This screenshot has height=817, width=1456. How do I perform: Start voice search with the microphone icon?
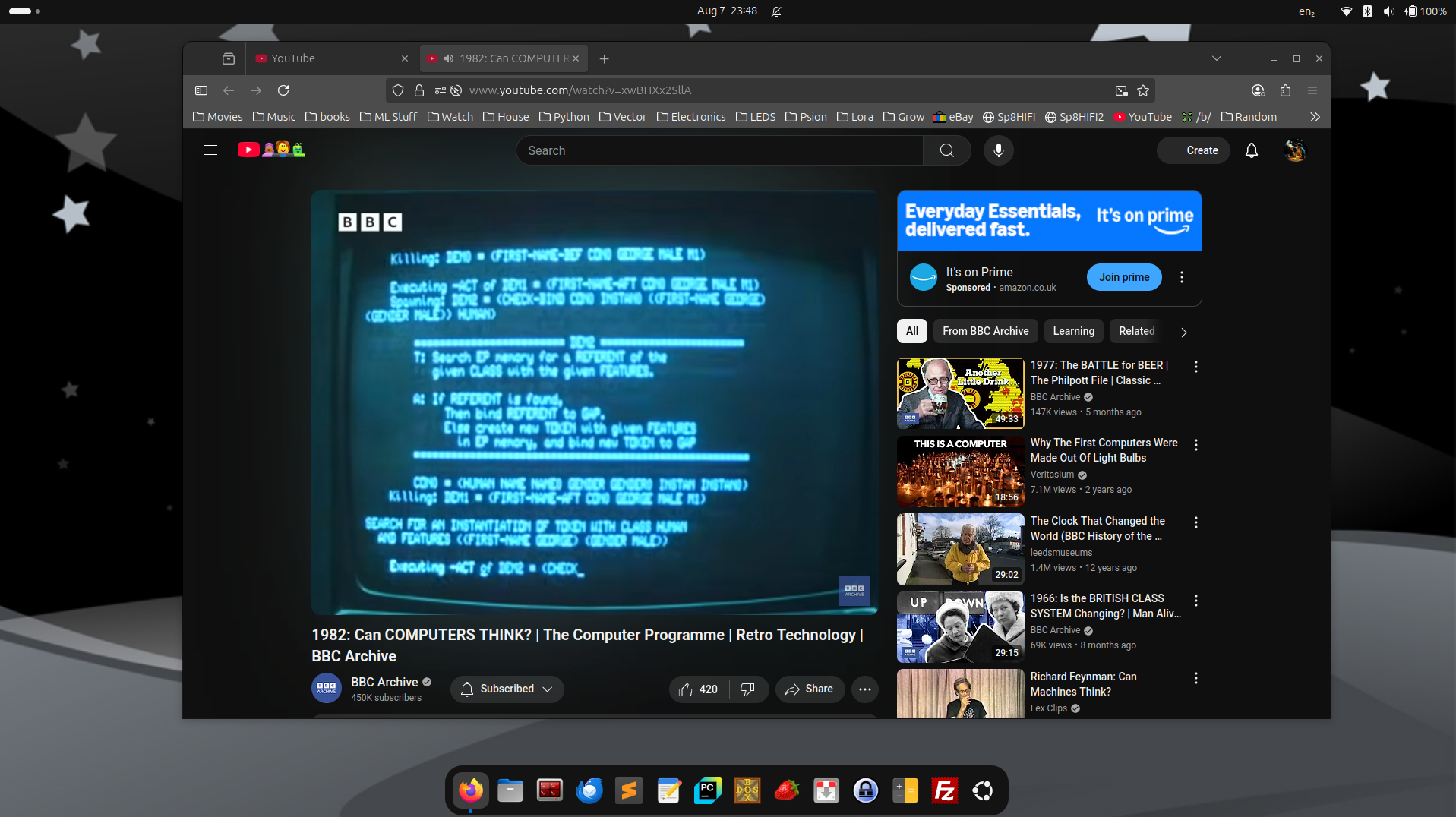998,150
